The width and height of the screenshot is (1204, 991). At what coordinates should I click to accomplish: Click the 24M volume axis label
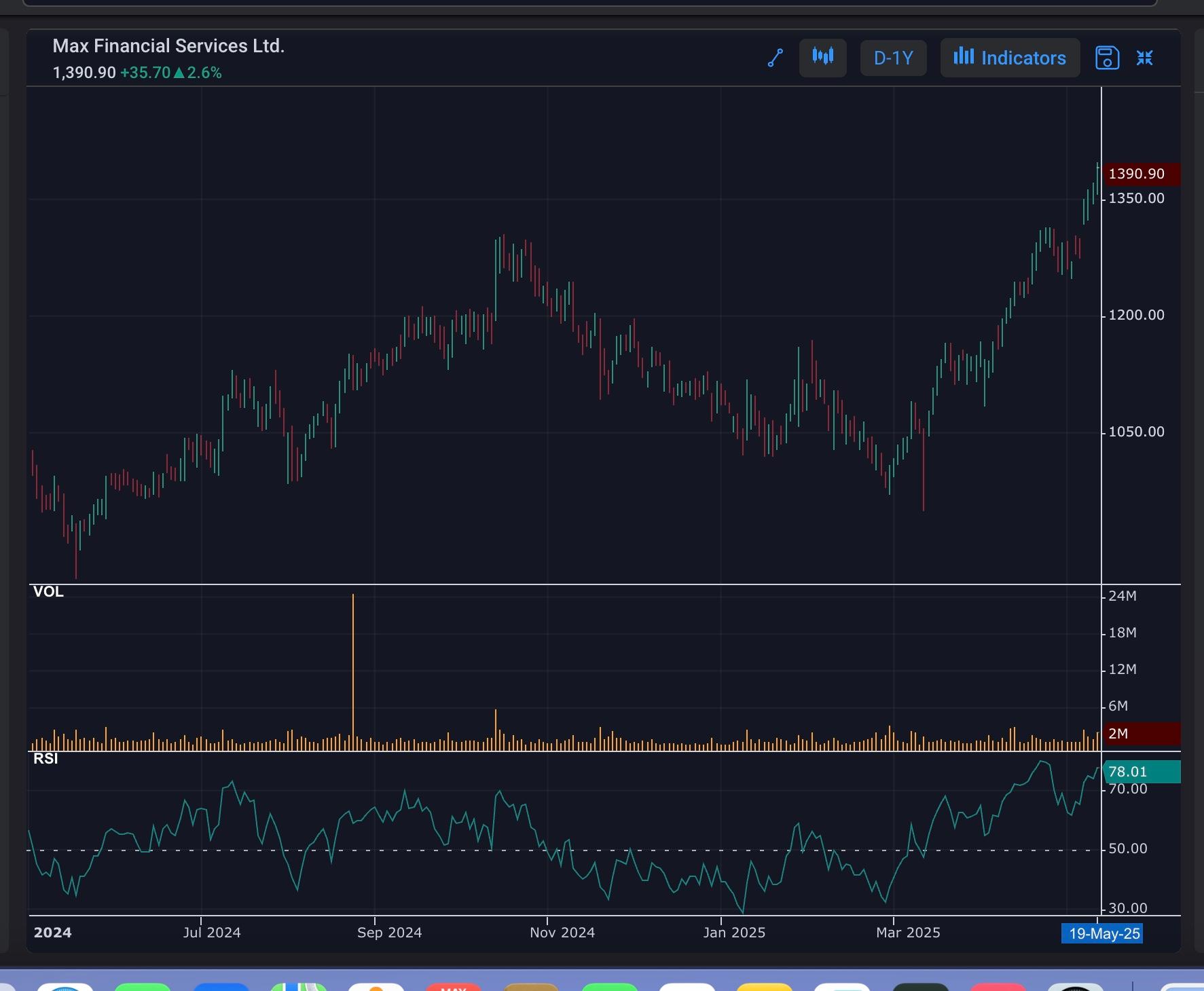click(x=1123, y=596)
